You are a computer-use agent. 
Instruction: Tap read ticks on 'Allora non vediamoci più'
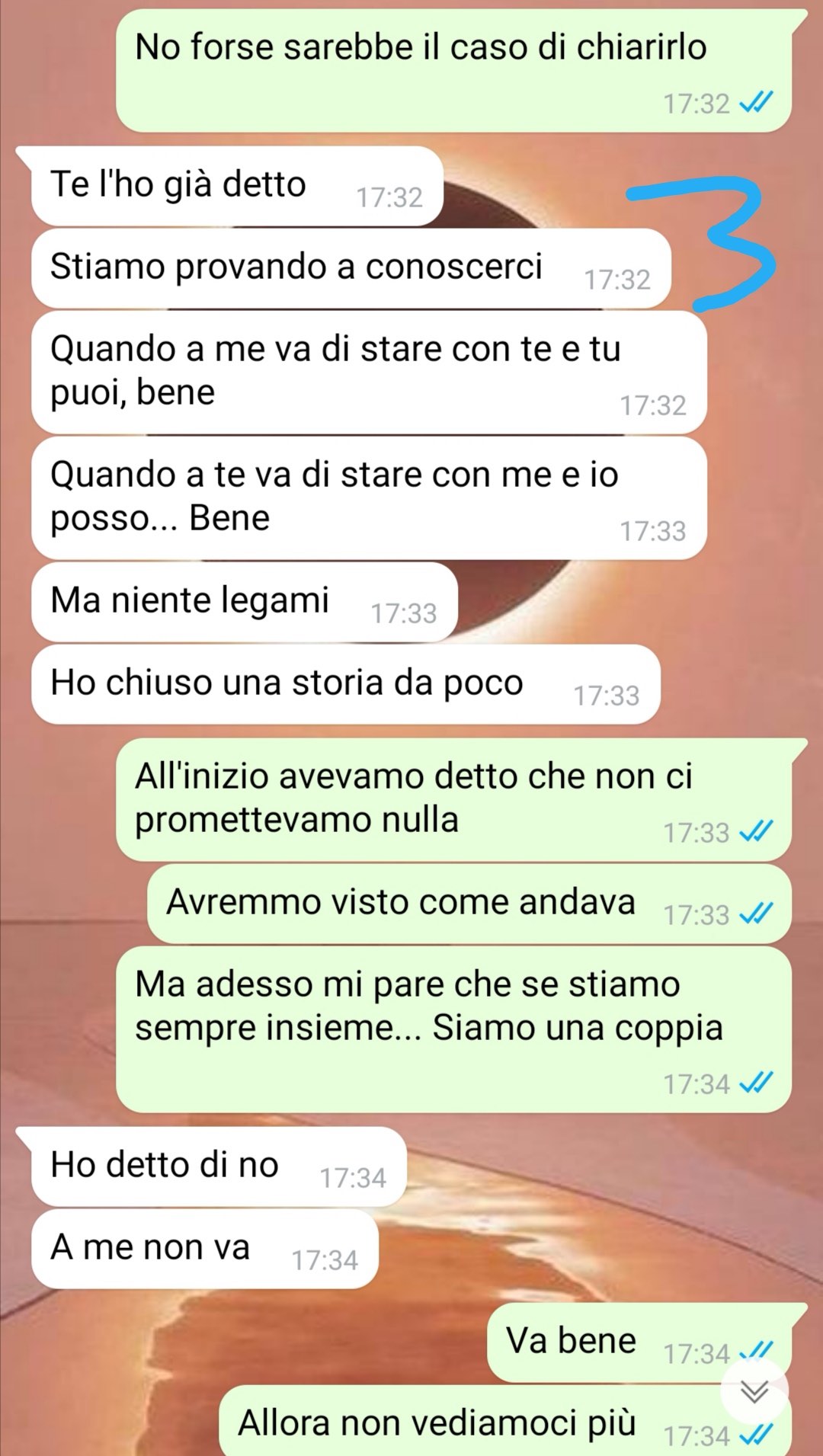click(x=757, y=1435)
